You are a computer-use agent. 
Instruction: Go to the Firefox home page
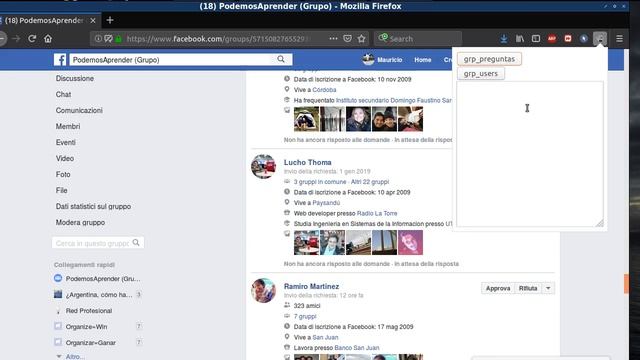48,39
